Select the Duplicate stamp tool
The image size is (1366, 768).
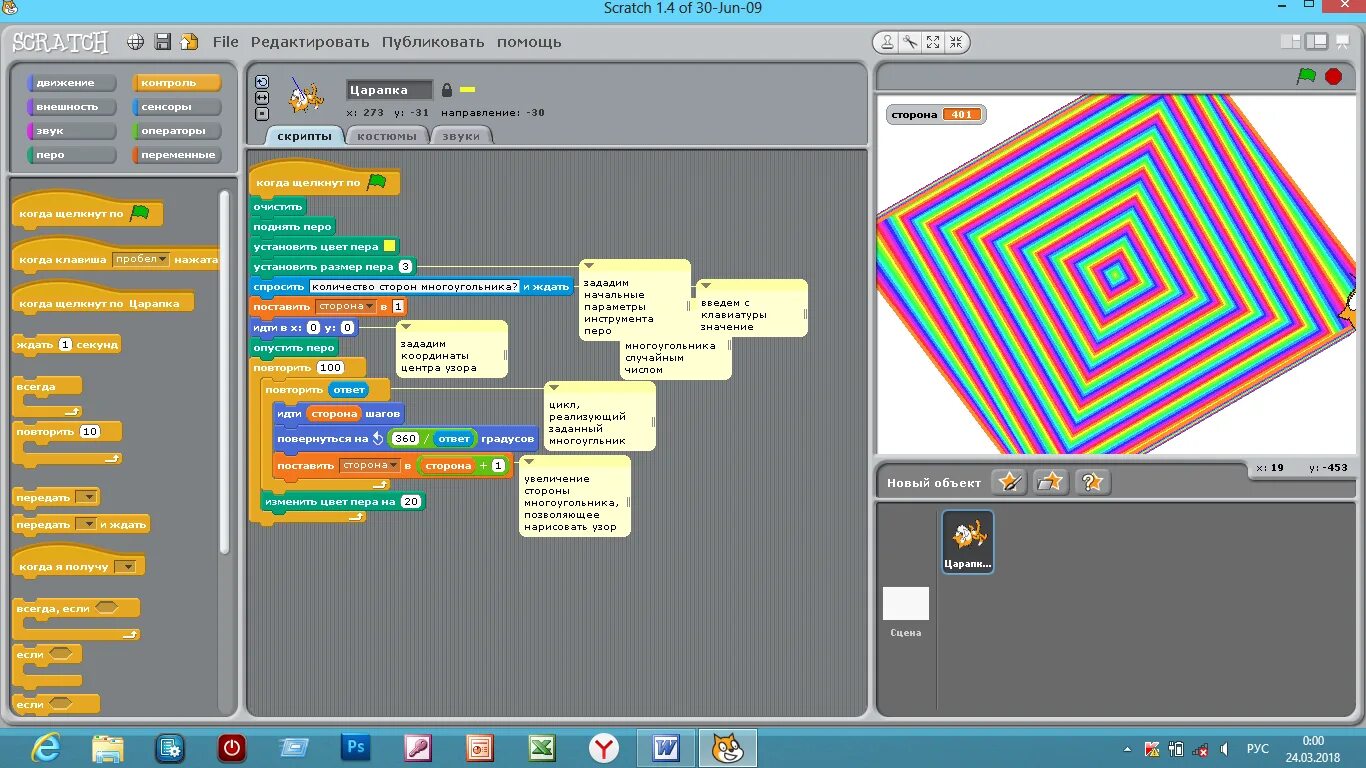[x=887, y=42]
